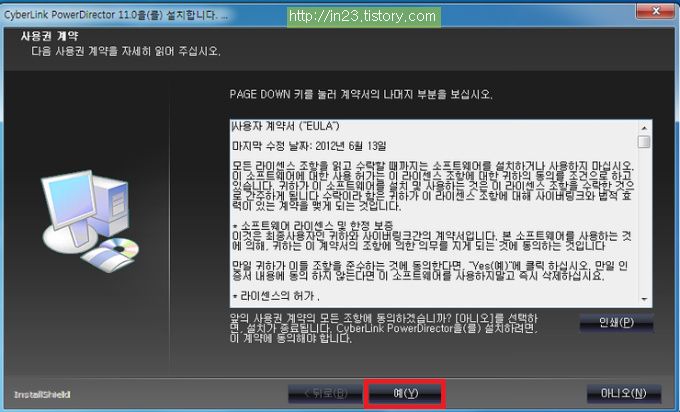Click the "사용자 계약서 ("EULA")" heading text

[x=285, y=126]
